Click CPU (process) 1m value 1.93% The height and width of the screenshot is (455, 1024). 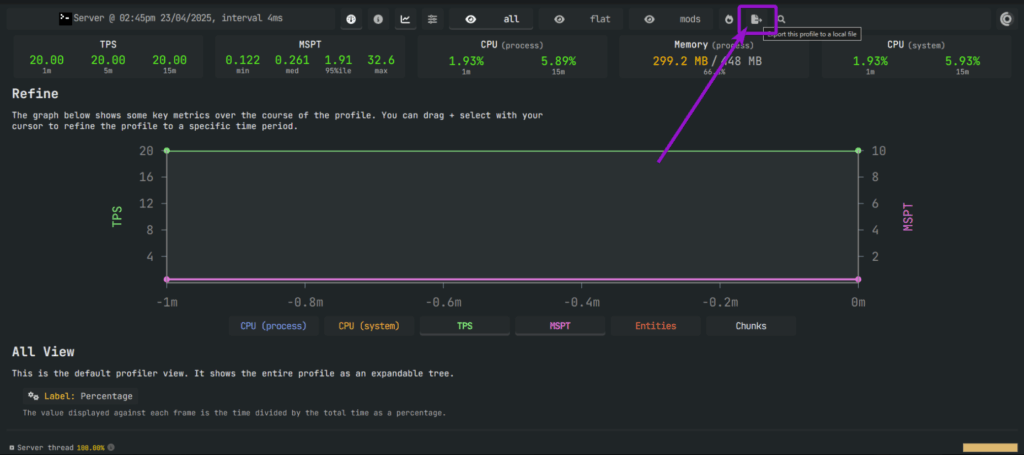[x=466, y=61]
